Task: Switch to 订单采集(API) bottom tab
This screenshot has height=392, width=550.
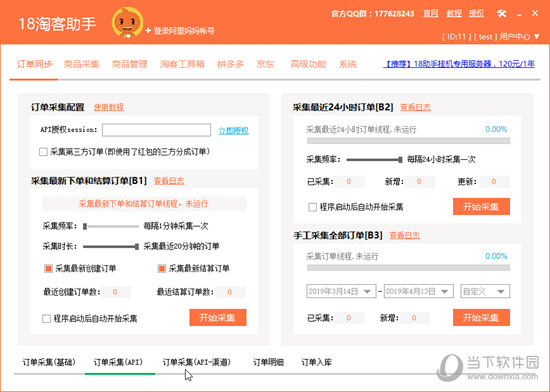Action: 118,362
